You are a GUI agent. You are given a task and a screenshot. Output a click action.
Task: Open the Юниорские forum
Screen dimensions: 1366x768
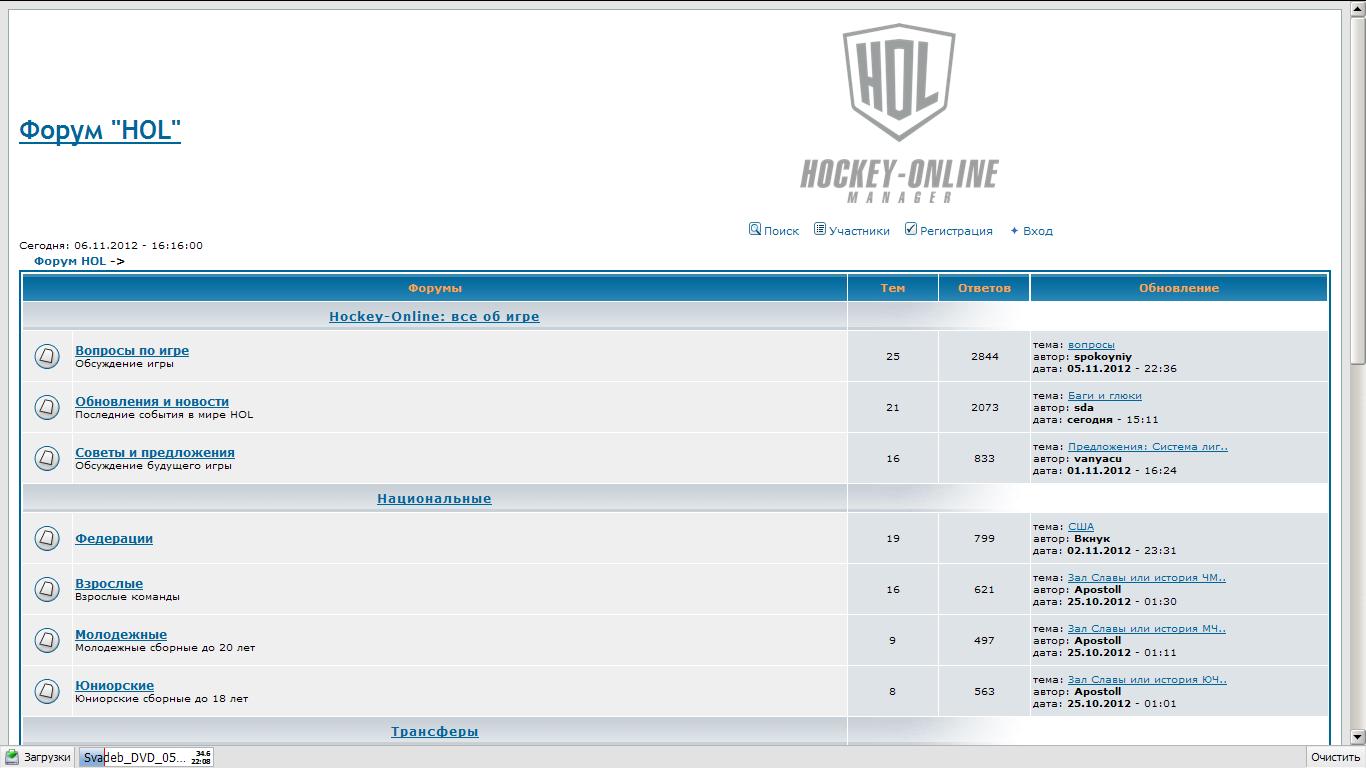pyautogui.click(x=115, y=685)
